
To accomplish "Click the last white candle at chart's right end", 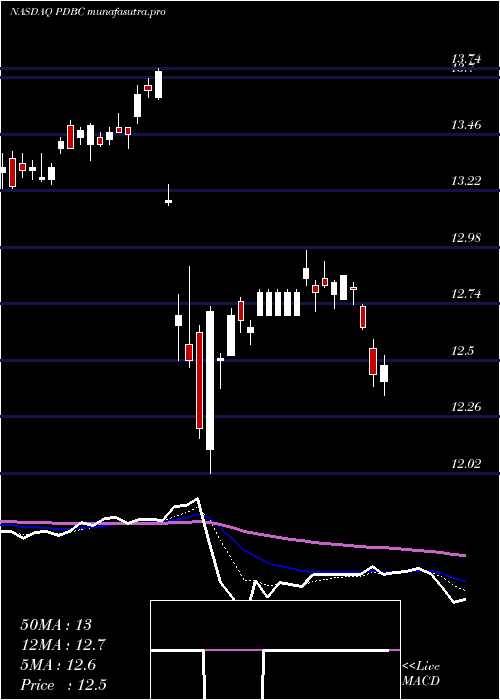I will point(384,373).
